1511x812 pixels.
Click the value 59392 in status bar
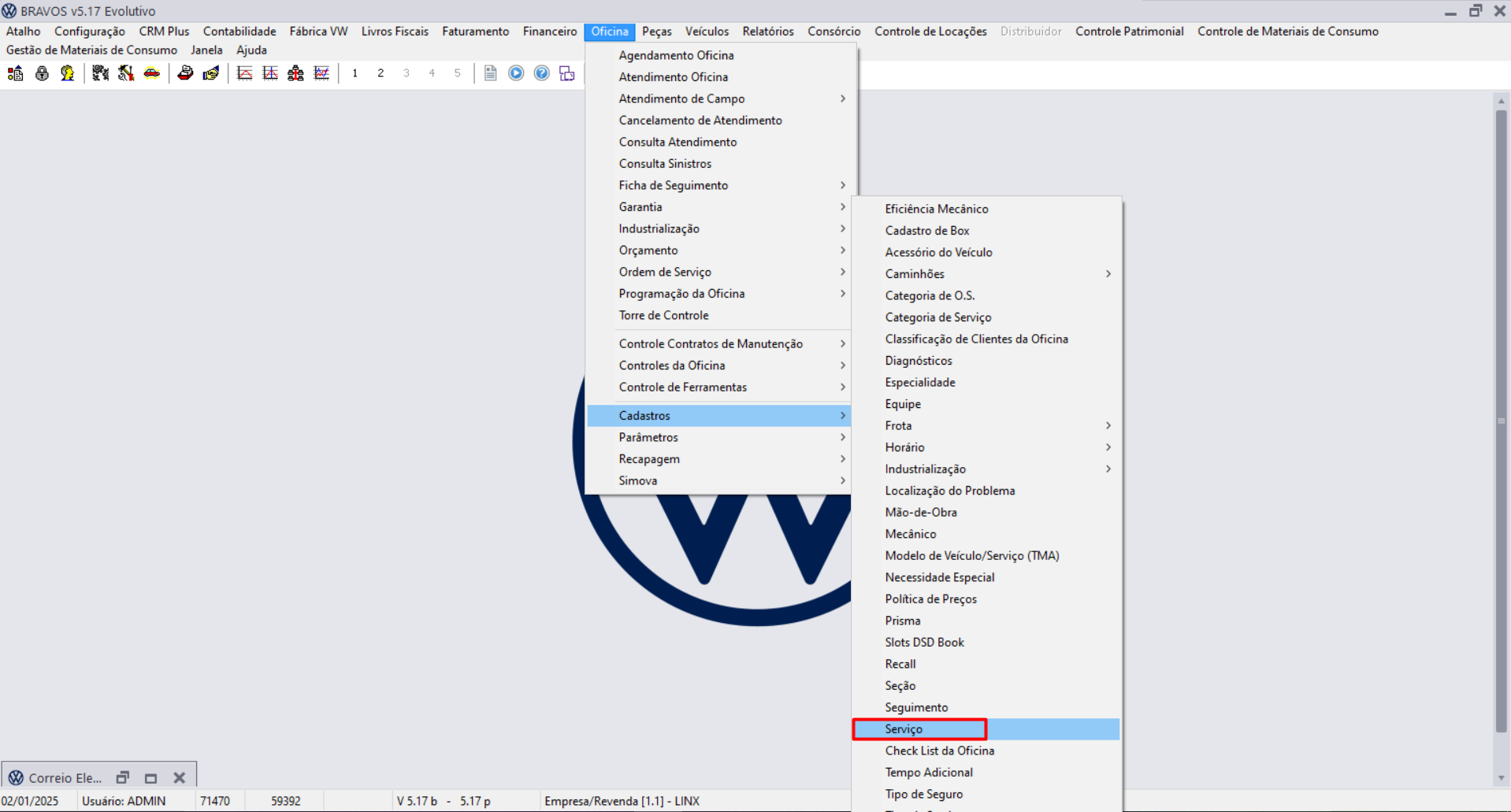click(x=286, y=801)
